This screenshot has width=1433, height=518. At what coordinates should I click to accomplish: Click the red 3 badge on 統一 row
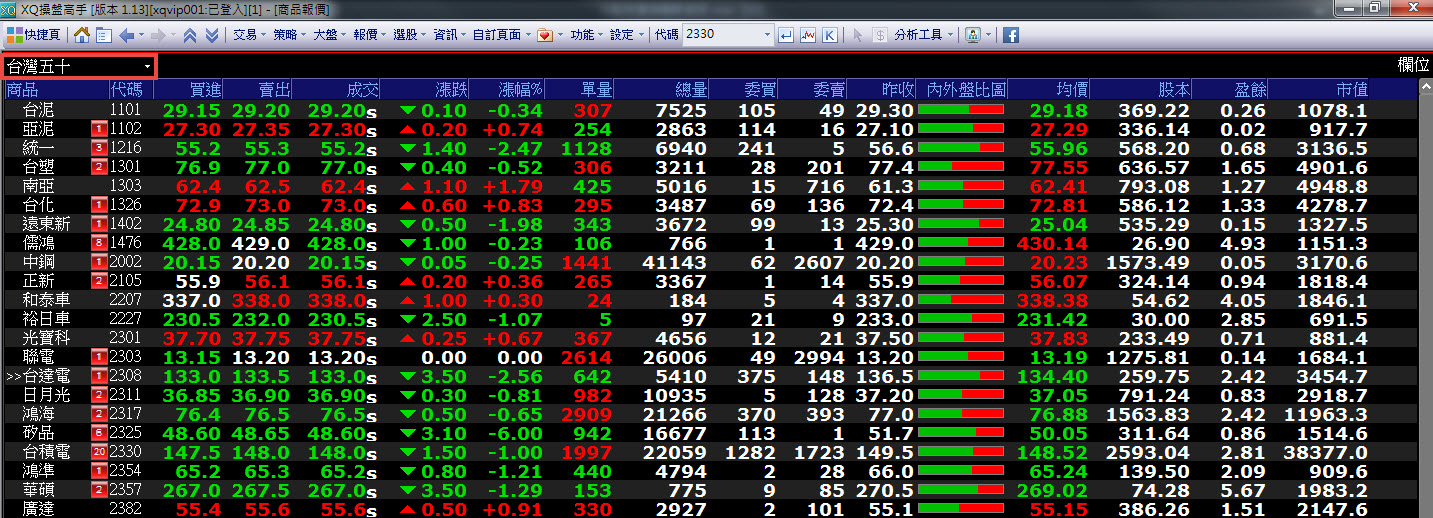(x=99, y=148)
